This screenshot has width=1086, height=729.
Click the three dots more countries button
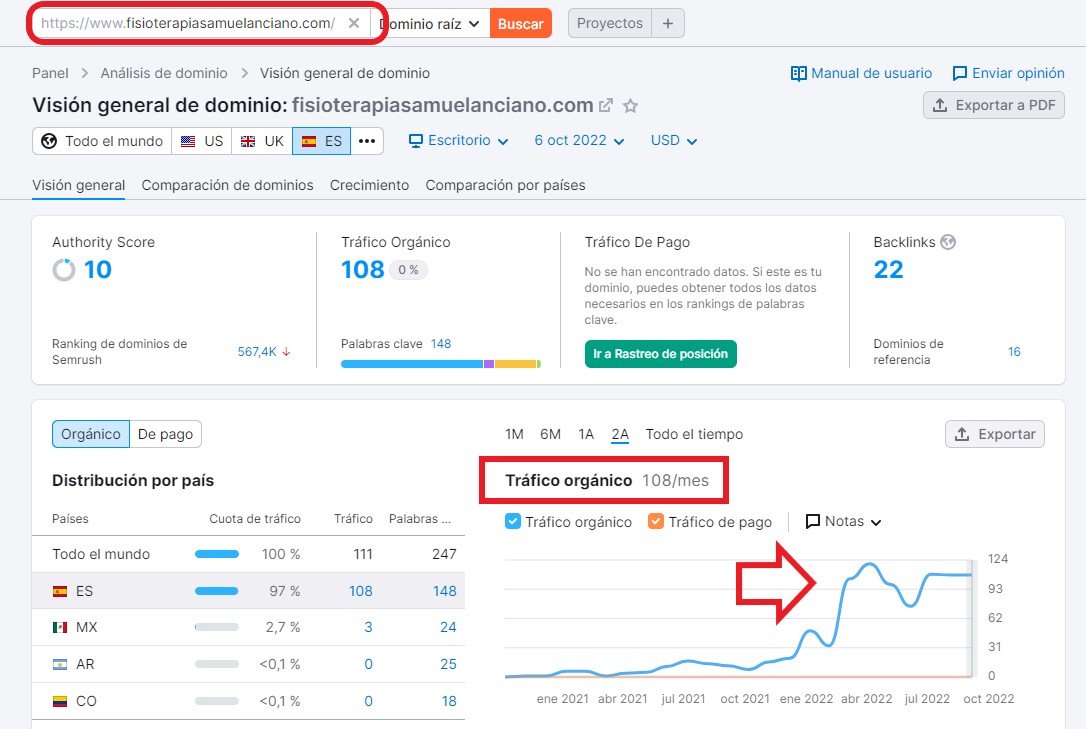[367, 141]
